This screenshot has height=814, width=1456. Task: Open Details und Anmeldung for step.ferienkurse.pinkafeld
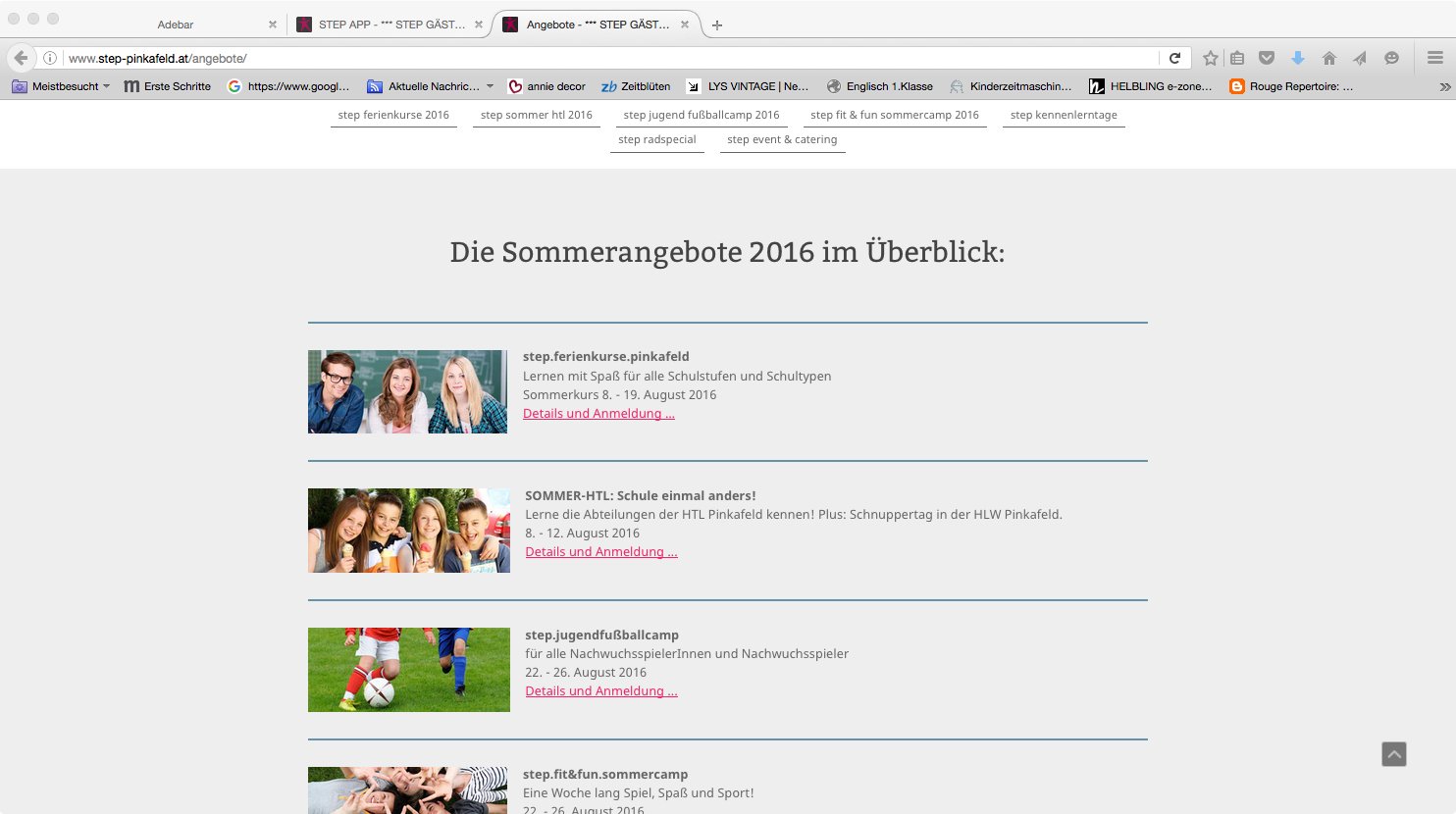598,413
